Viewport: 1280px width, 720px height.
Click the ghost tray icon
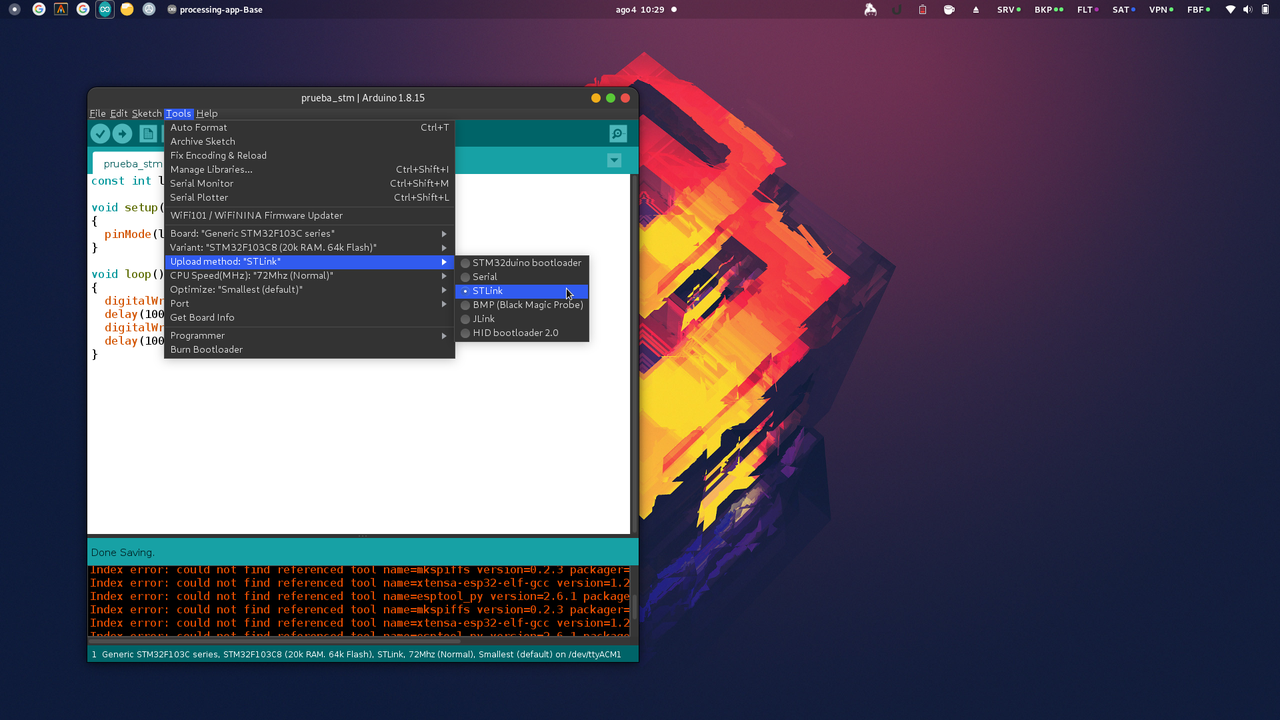[870, 9]
